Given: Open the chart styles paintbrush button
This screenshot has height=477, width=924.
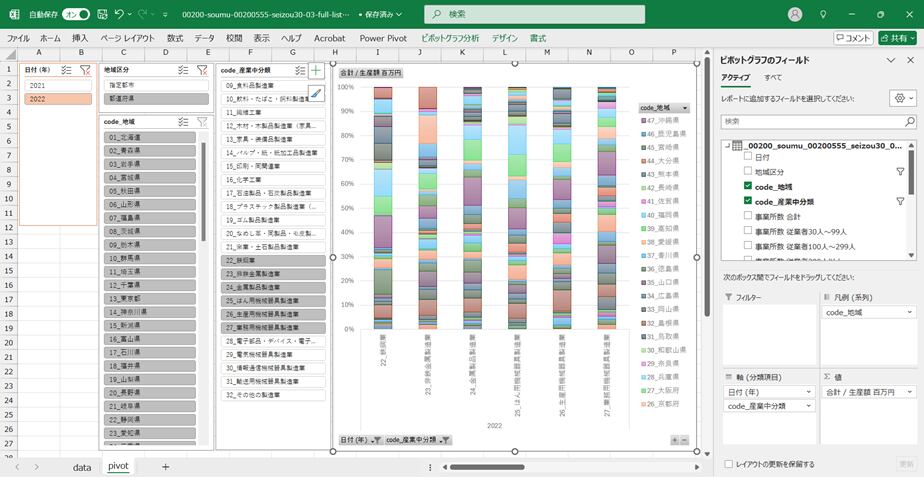Looking at the screenshot, I should point(316,94).
